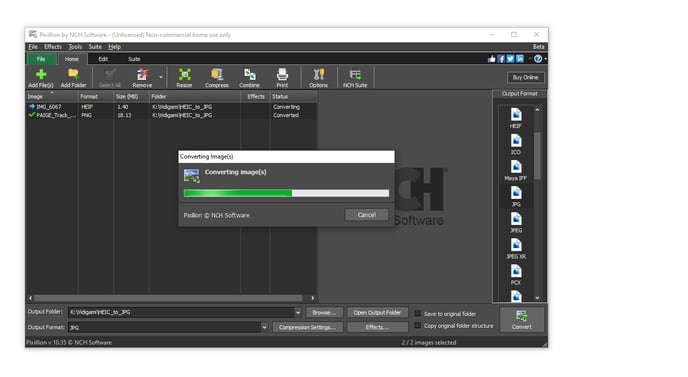Enable Save to original folder checkbox

point(418,313)
